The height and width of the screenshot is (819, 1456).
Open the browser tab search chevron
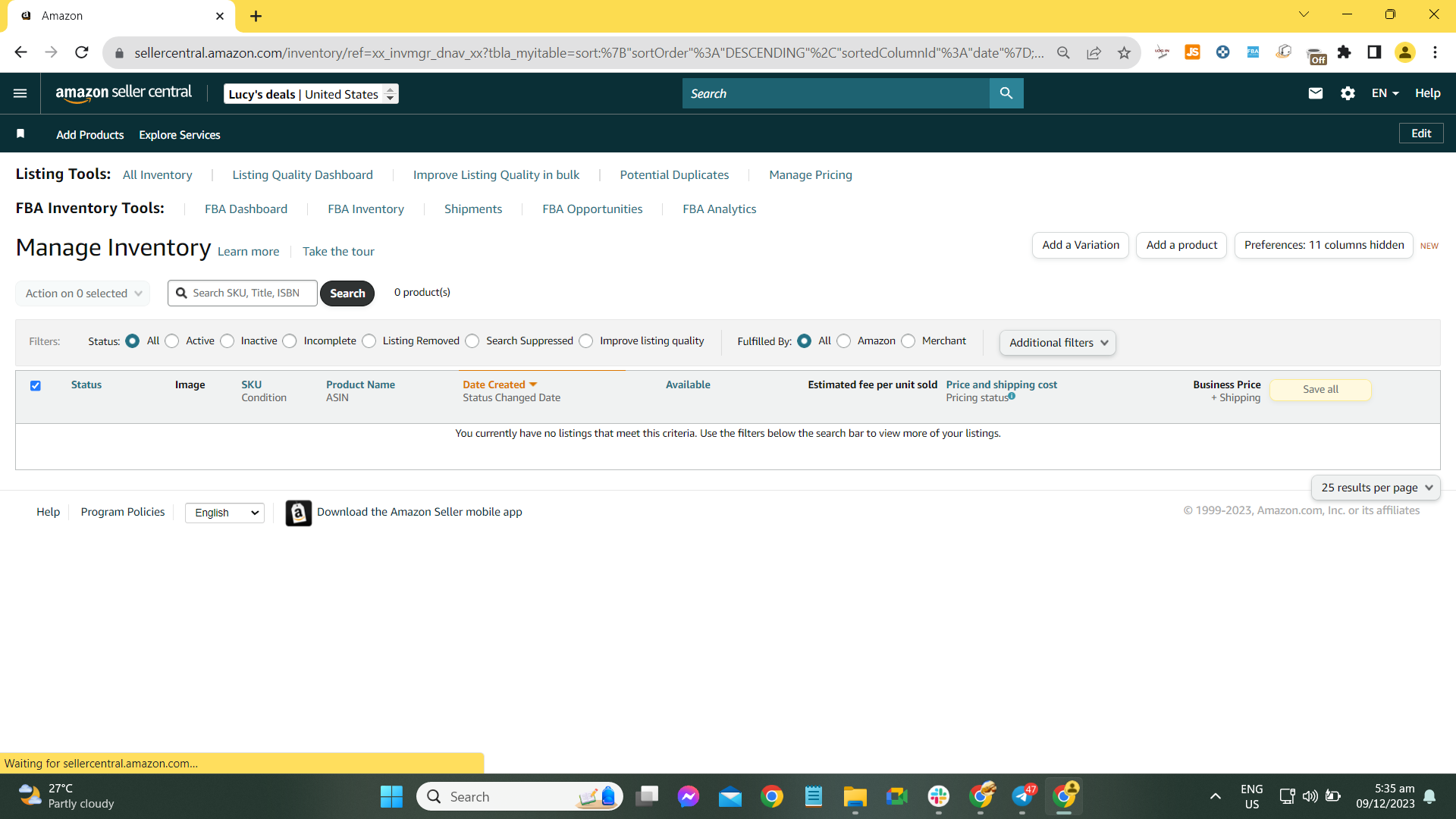click(1304, 14)
